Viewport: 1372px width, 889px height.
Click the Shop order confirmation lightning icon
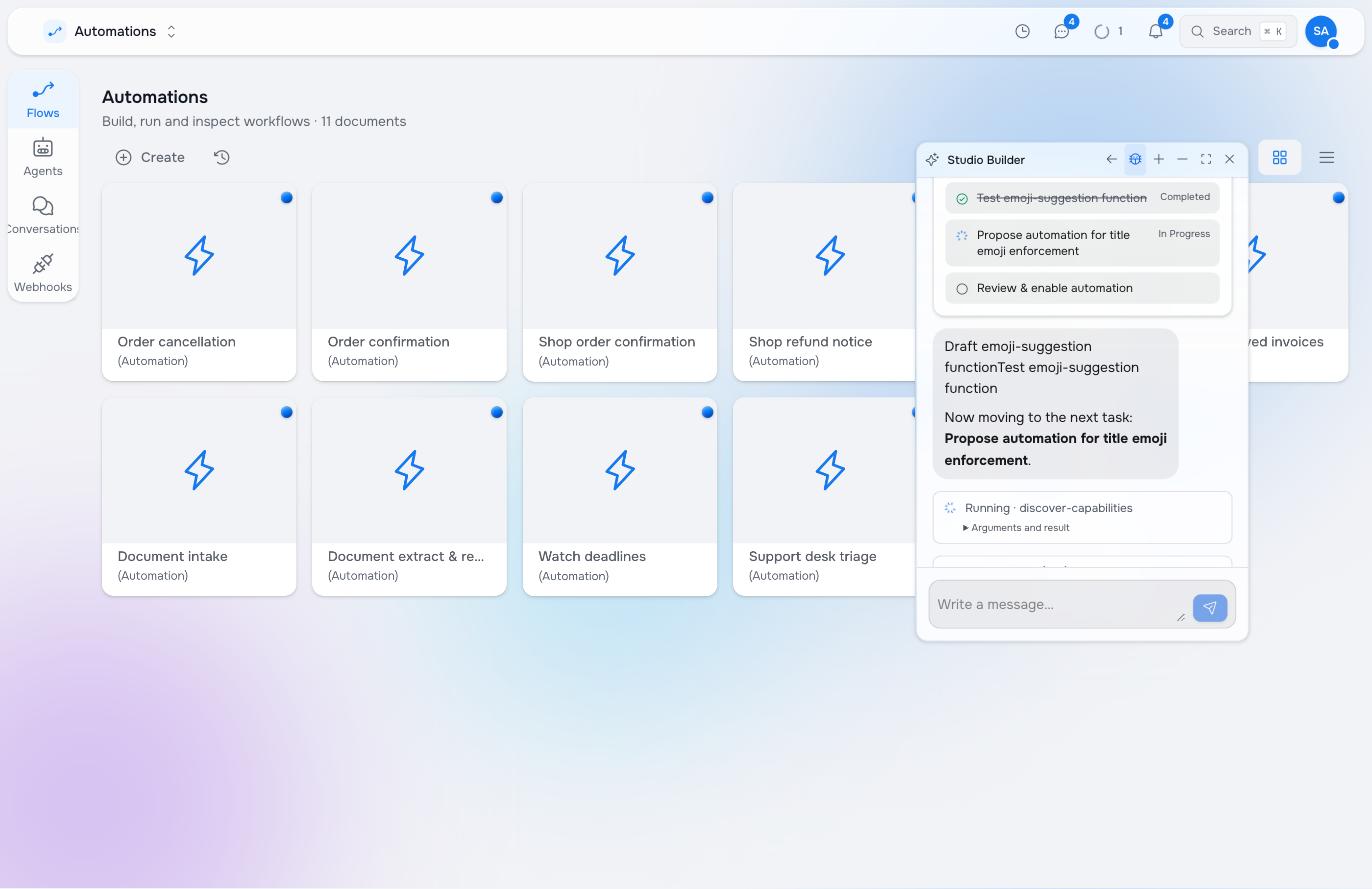620,256
